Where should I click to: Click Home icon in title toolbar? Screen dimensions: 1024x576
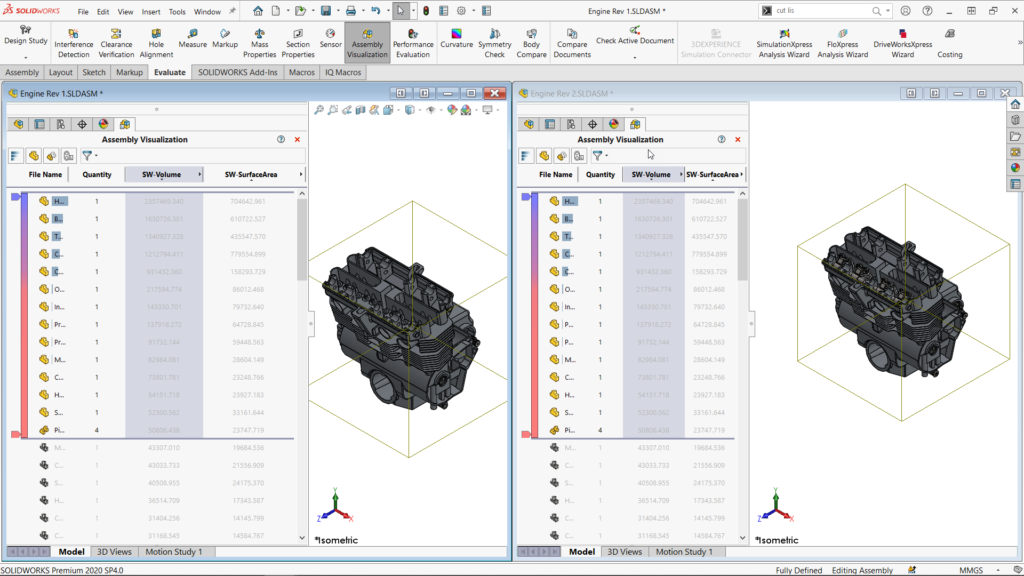tap(258, 11)
